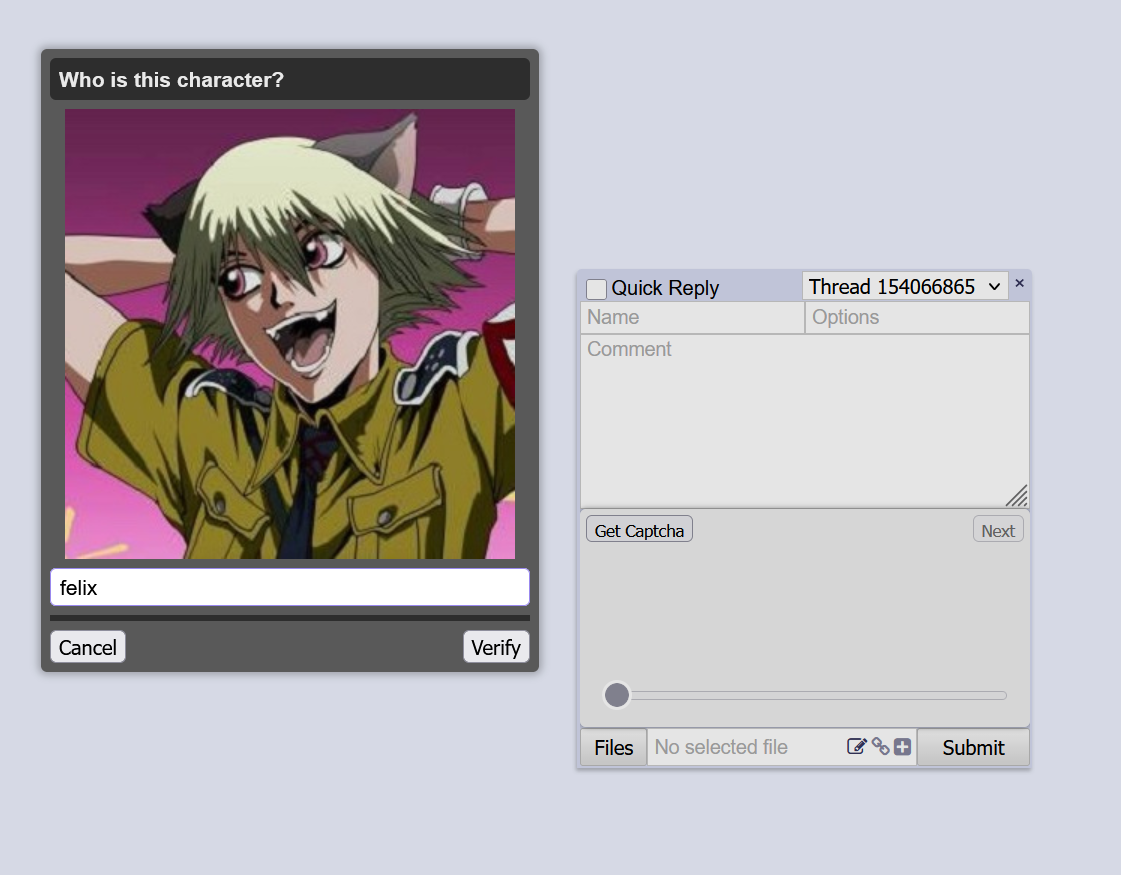This screenshot has width=1121, height=875.
Task: Click the 'No selected file' text
Action: point(721,748)
